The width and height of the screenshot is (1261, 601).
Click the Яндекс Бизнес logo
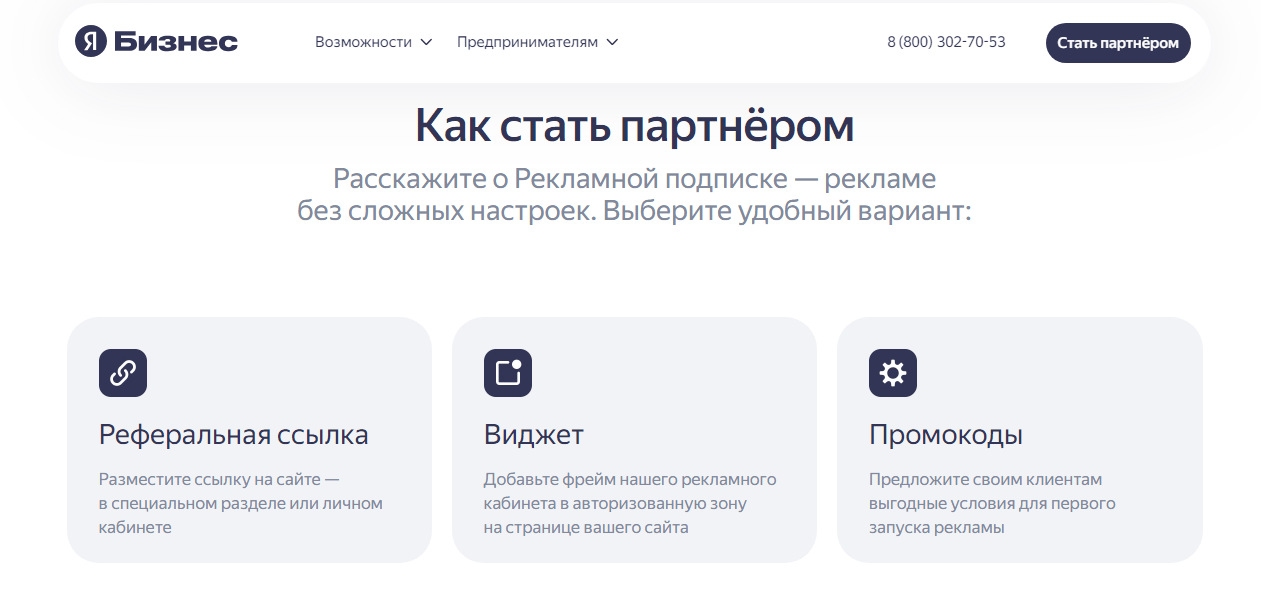(156, 42)
